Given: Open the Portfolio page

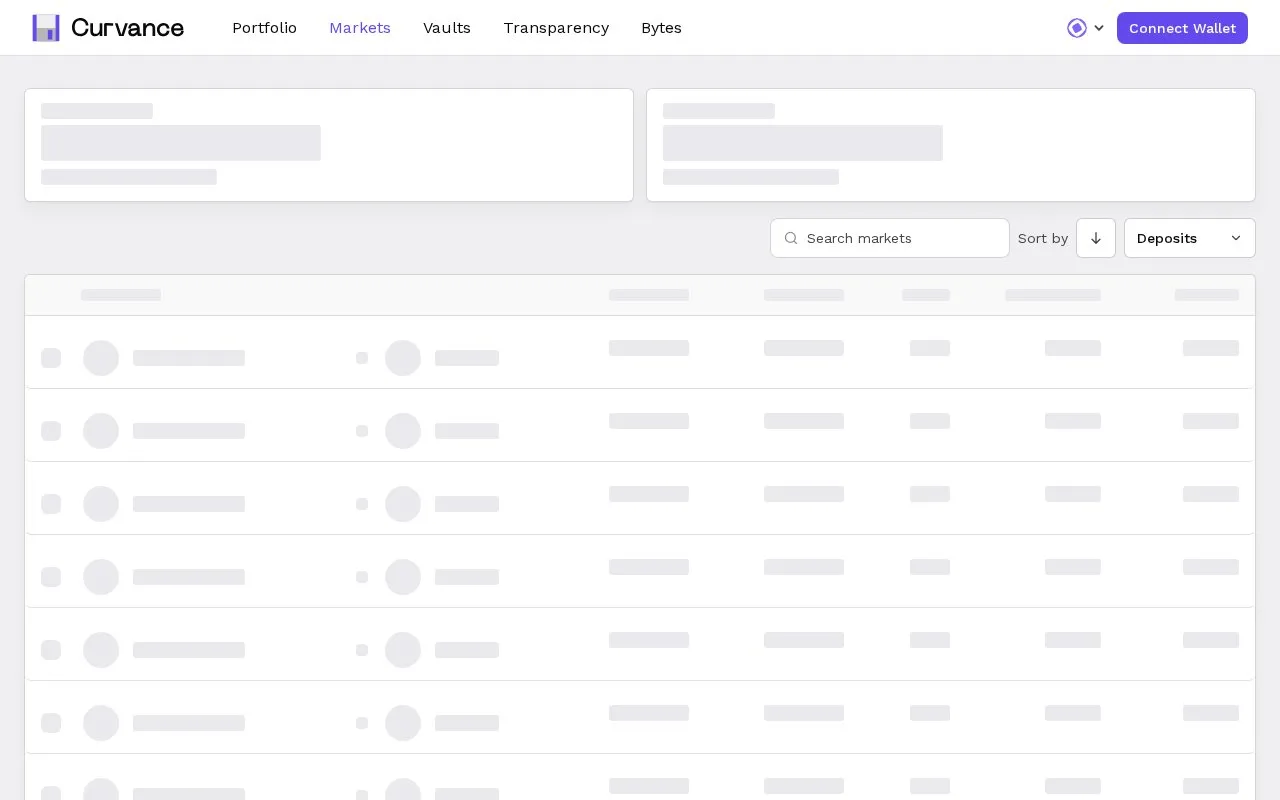Looking at the screenshot, I should 264,28.
